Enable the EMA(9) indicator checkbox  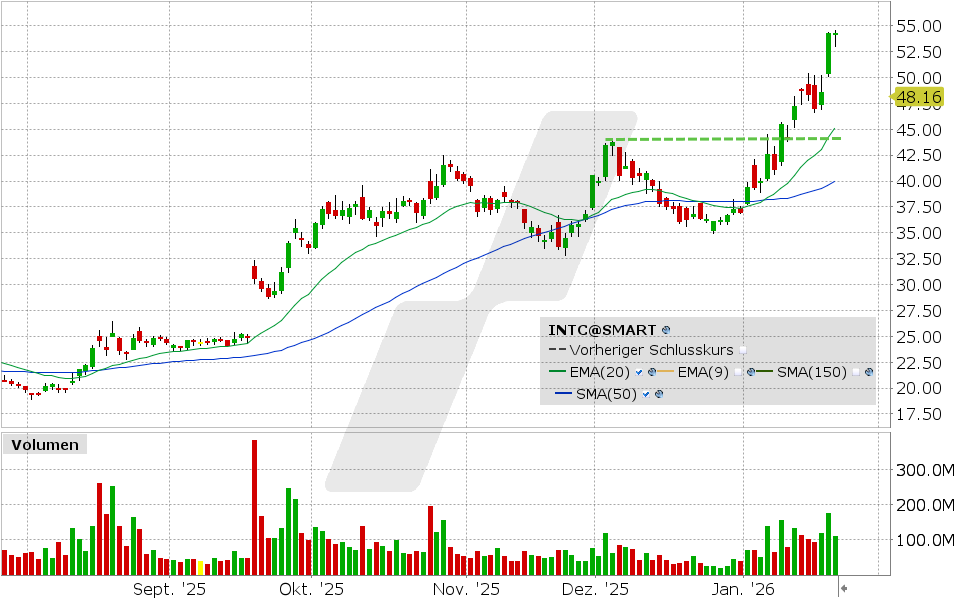737,371
